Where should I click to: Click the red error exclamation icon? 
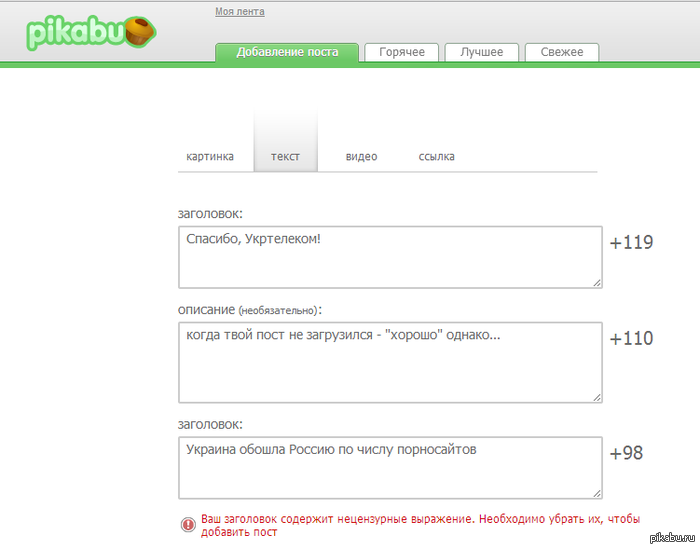(188, 524)
